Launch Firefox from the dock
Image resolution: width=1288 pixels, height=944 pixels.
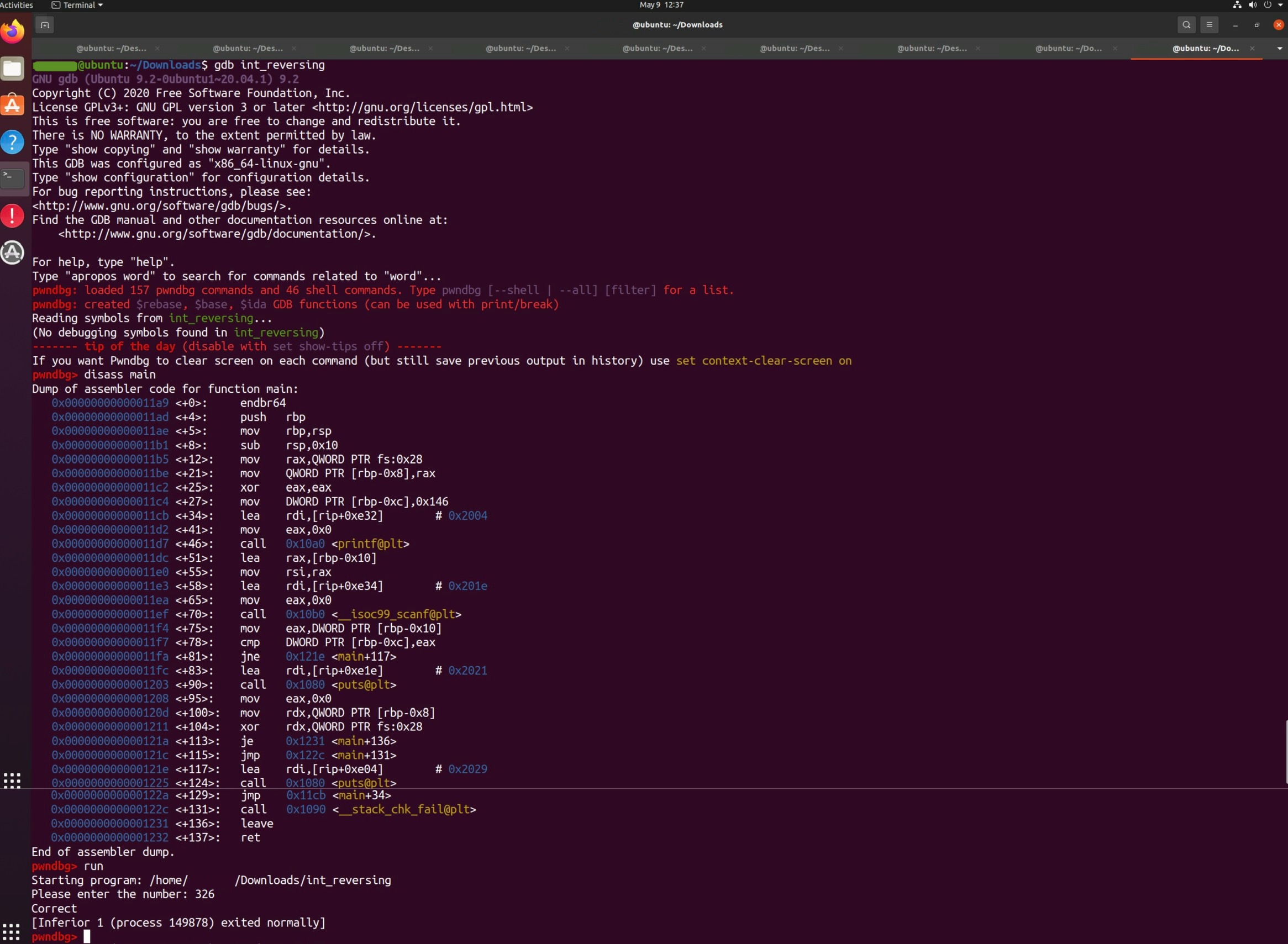tap(13, 31)
